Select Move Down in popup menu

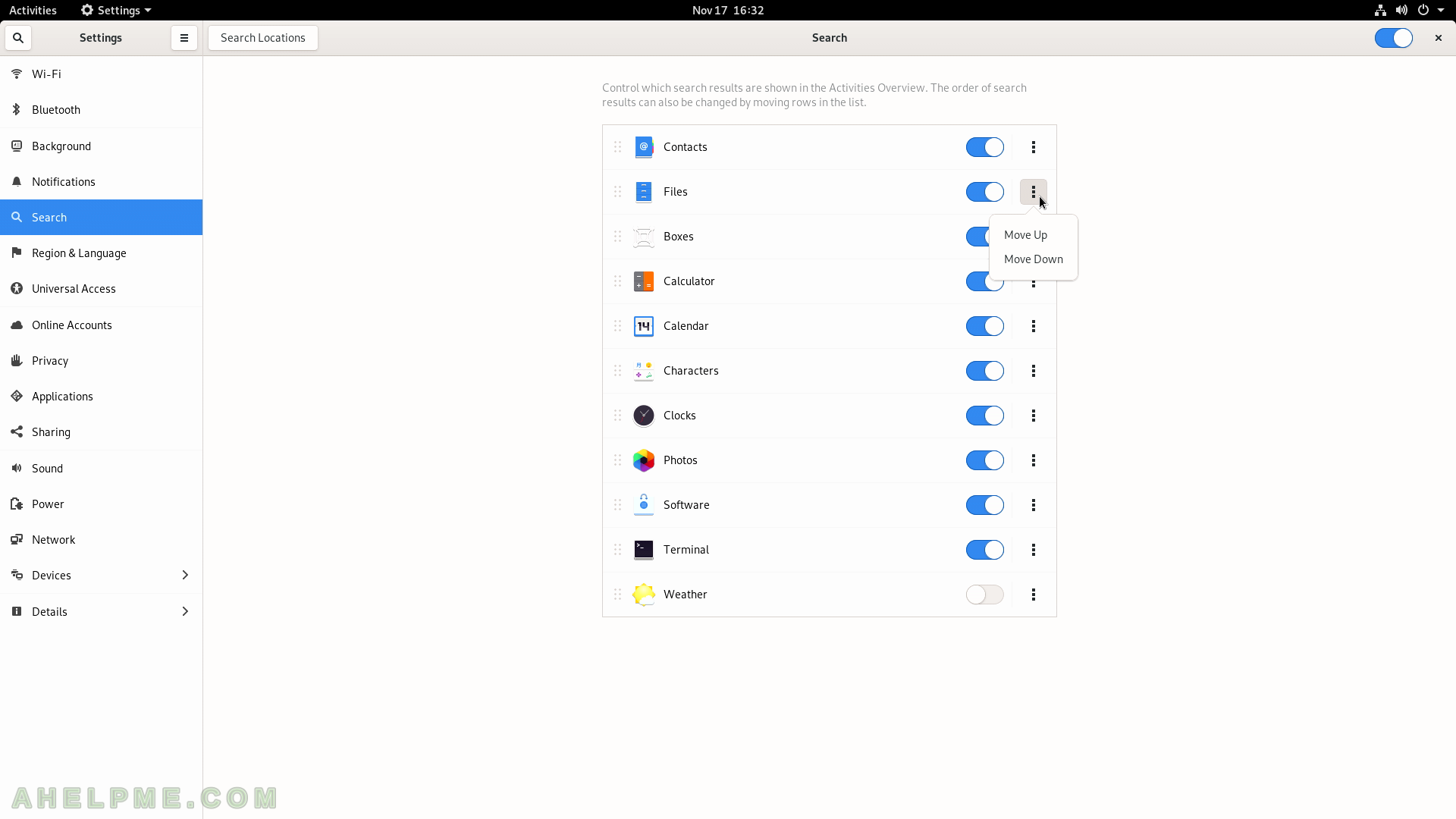click(x=1033, y=259)
